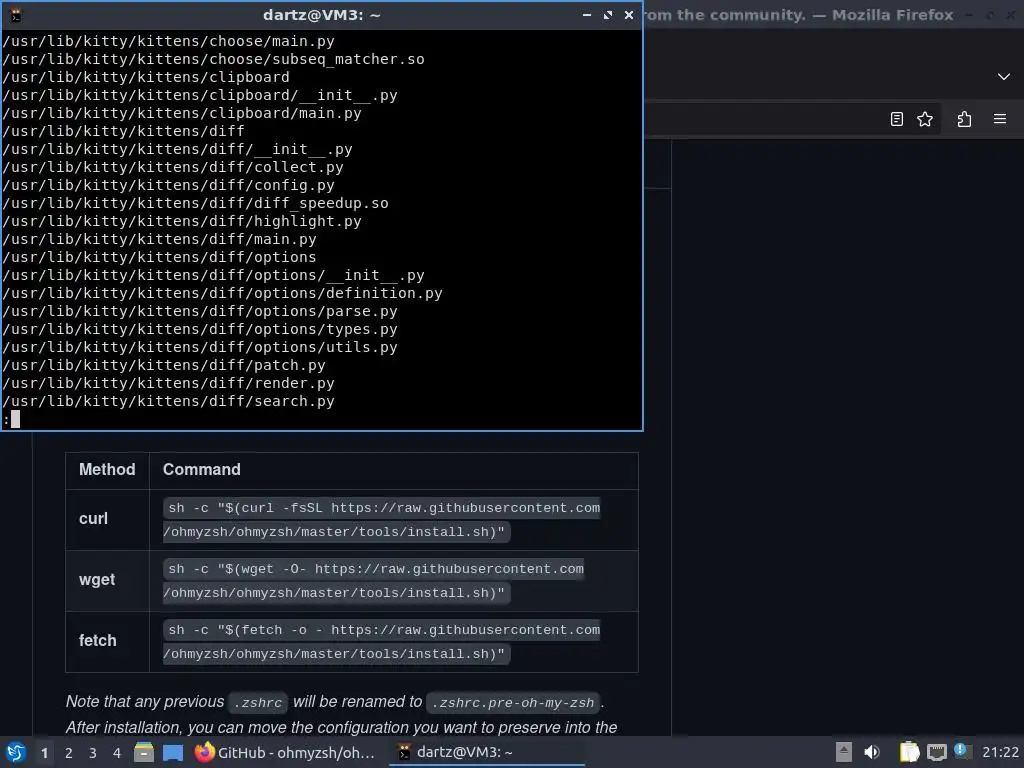
Task: Click the terminal window menu icon in the title bar
Action: [16, 15]
